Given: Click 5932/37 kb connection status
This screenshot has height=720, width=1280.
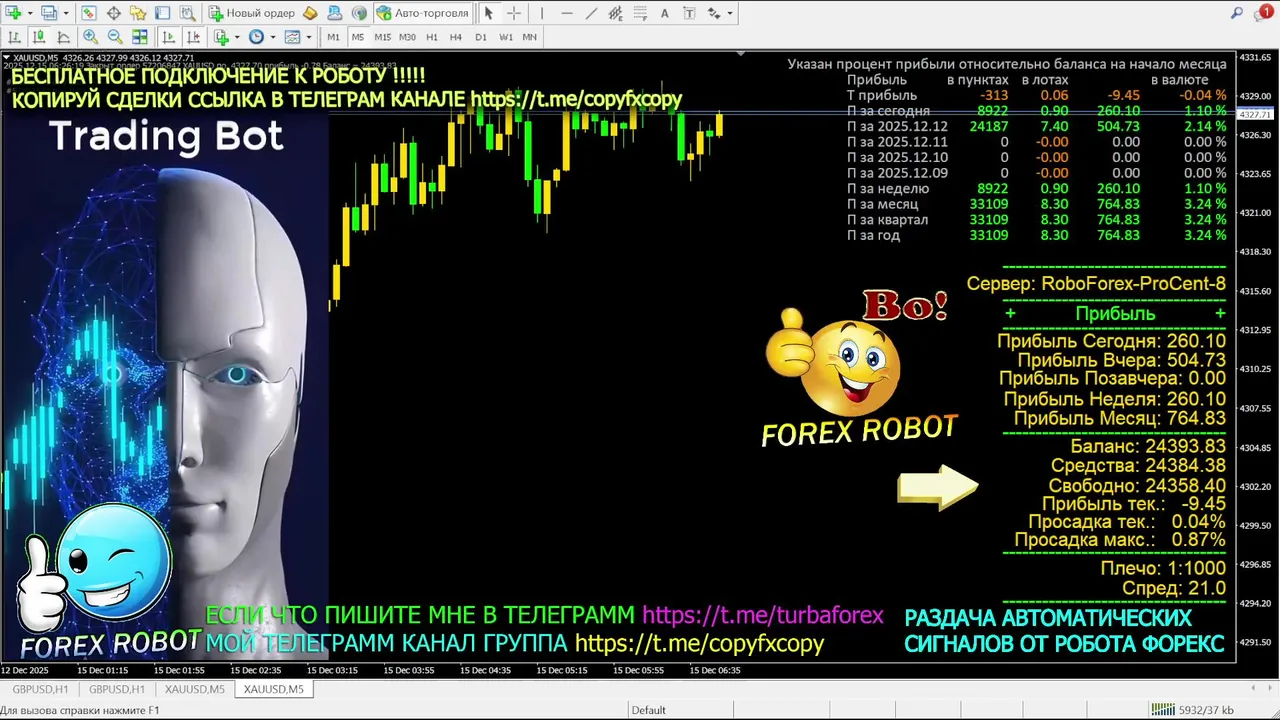Looking at the screenshot, I should (1192, 710).
